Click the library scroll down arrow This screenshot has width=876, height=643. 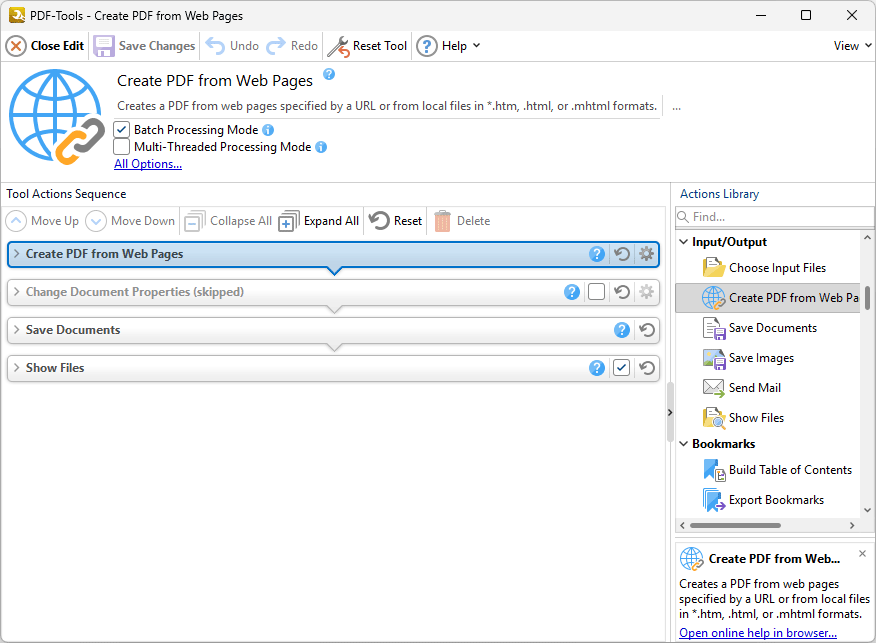click(867, 510)
